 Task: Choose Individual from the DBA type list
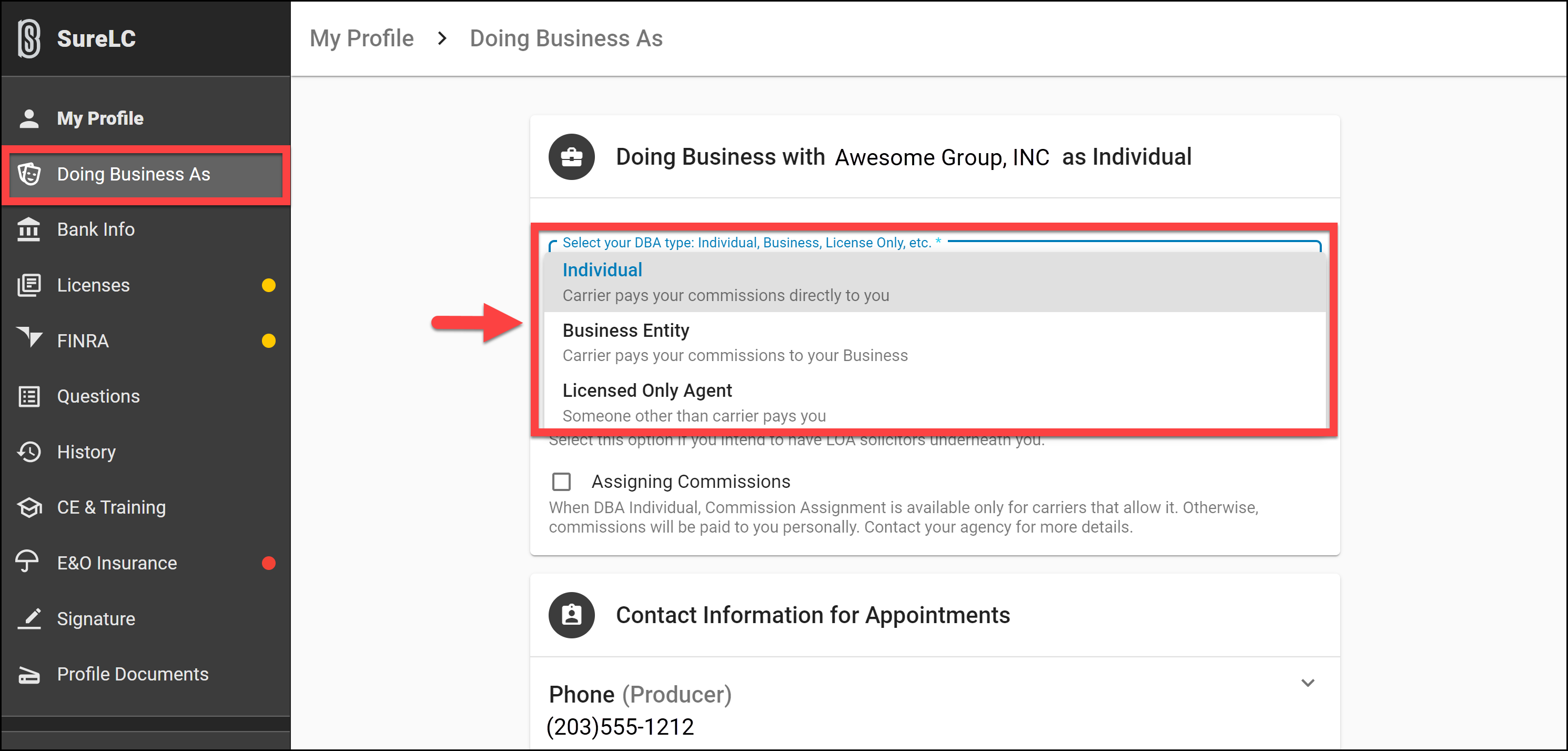(x=934, y=283)
